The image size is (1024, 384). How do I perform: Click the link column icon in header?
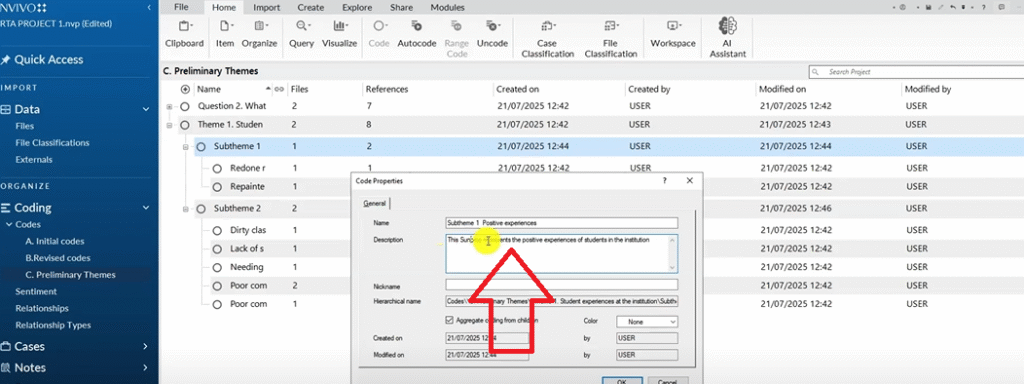click(280, 89)
